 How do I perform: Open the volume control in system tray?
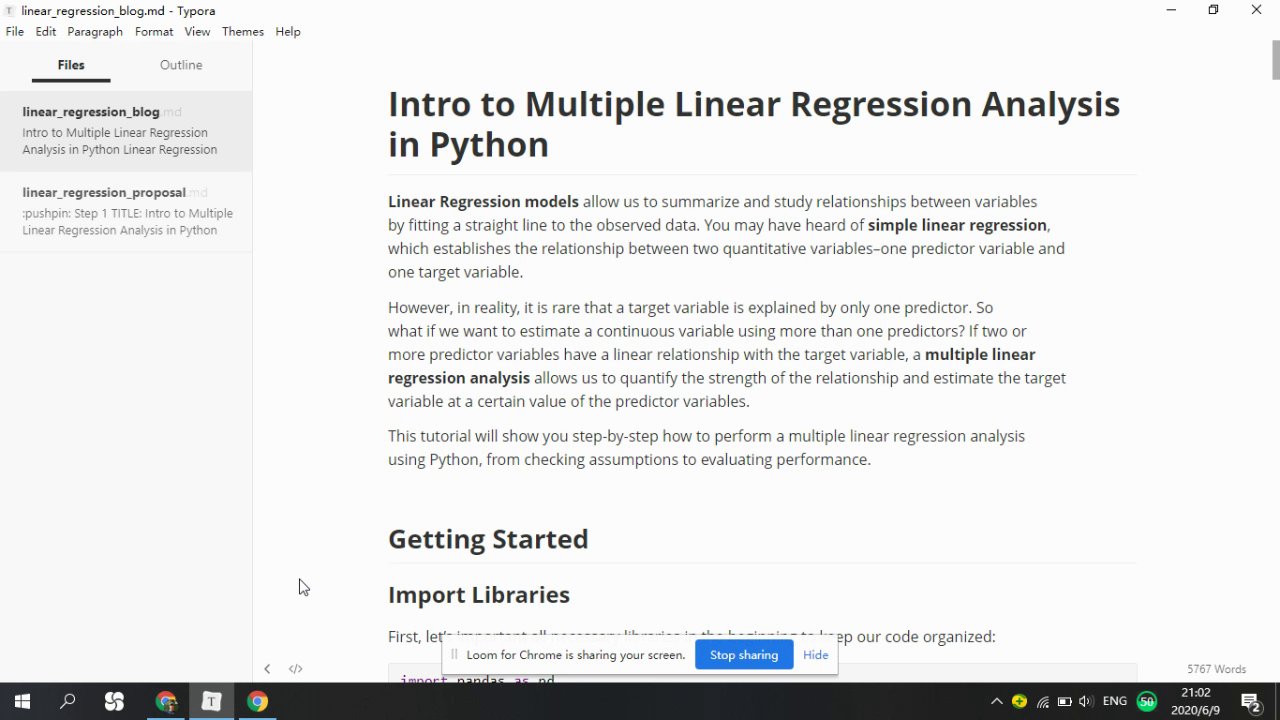click(1086, 702)
